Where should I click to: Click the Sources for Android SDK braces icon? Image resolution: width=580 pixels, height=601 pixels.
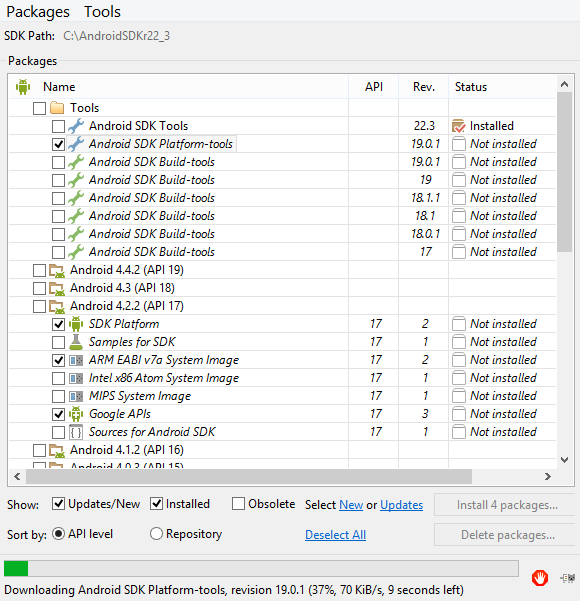point(76,432)
